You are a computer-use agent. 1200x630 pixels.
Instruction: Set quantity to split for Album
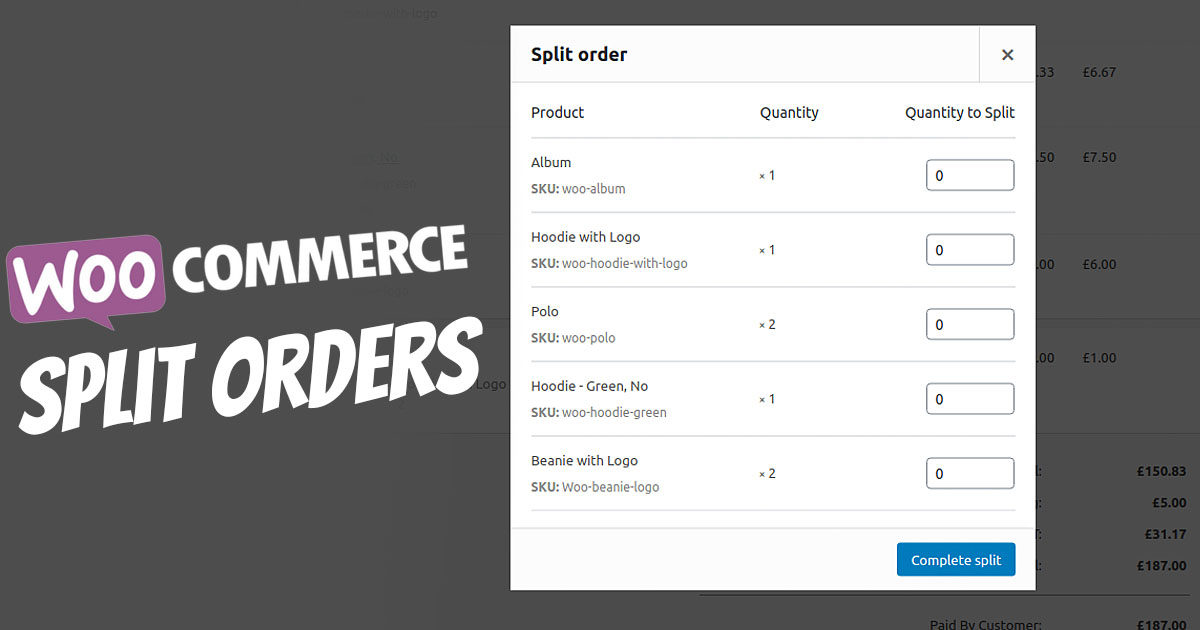tap(969, 174)
